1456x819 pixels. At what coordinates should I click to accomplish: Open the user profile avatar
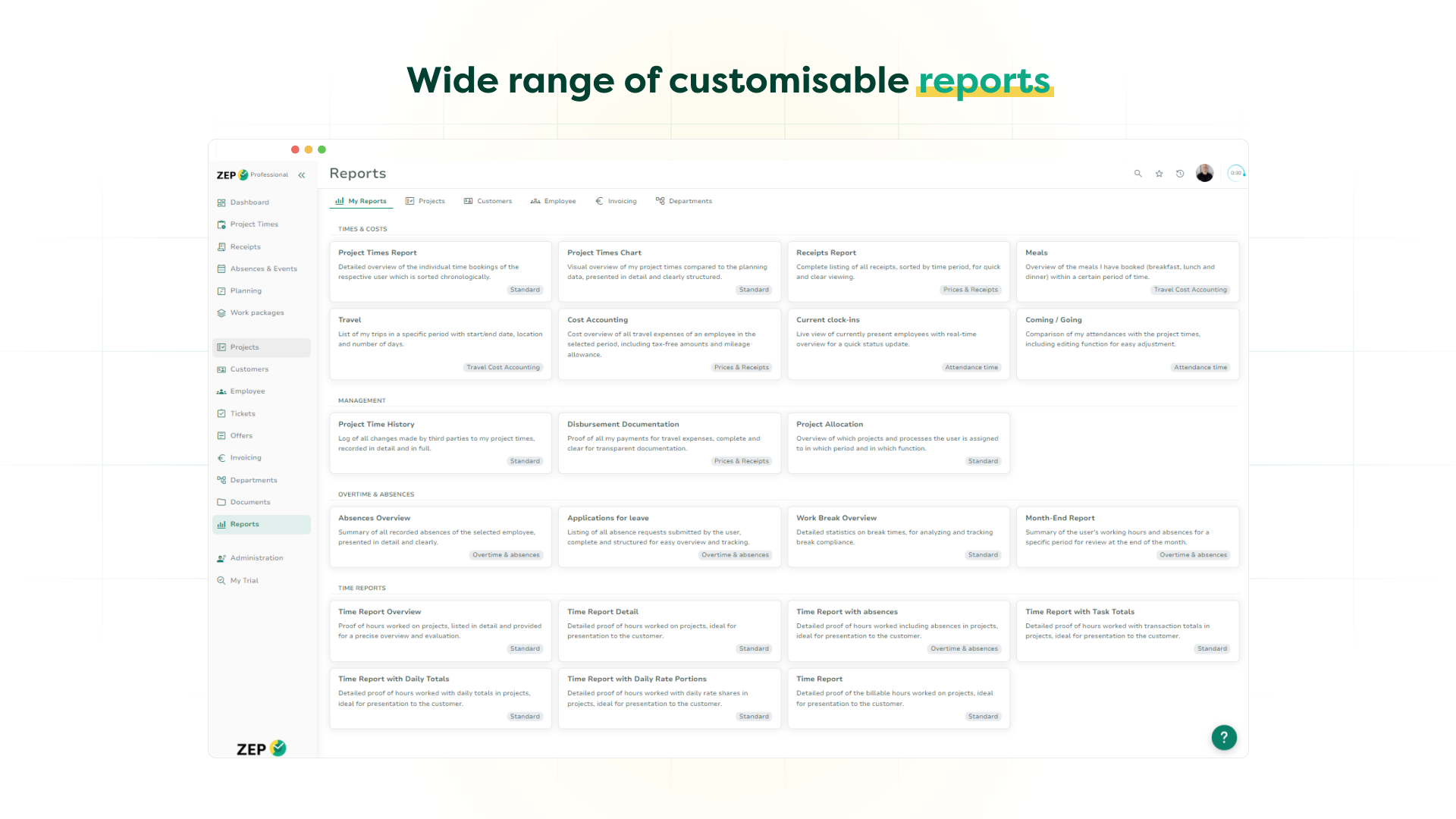(1204, 174)
